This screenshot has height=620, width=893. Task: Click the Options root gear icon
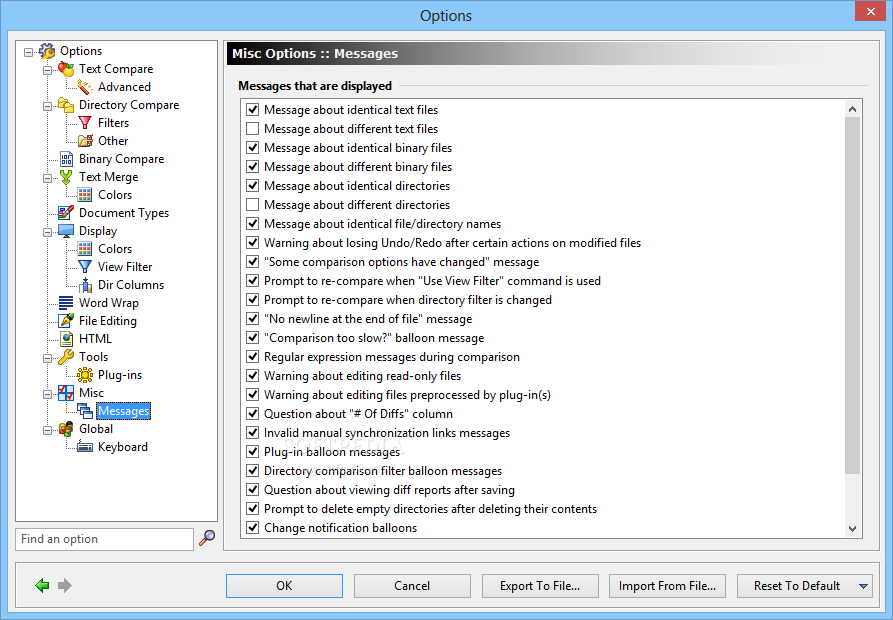point(47,51)
